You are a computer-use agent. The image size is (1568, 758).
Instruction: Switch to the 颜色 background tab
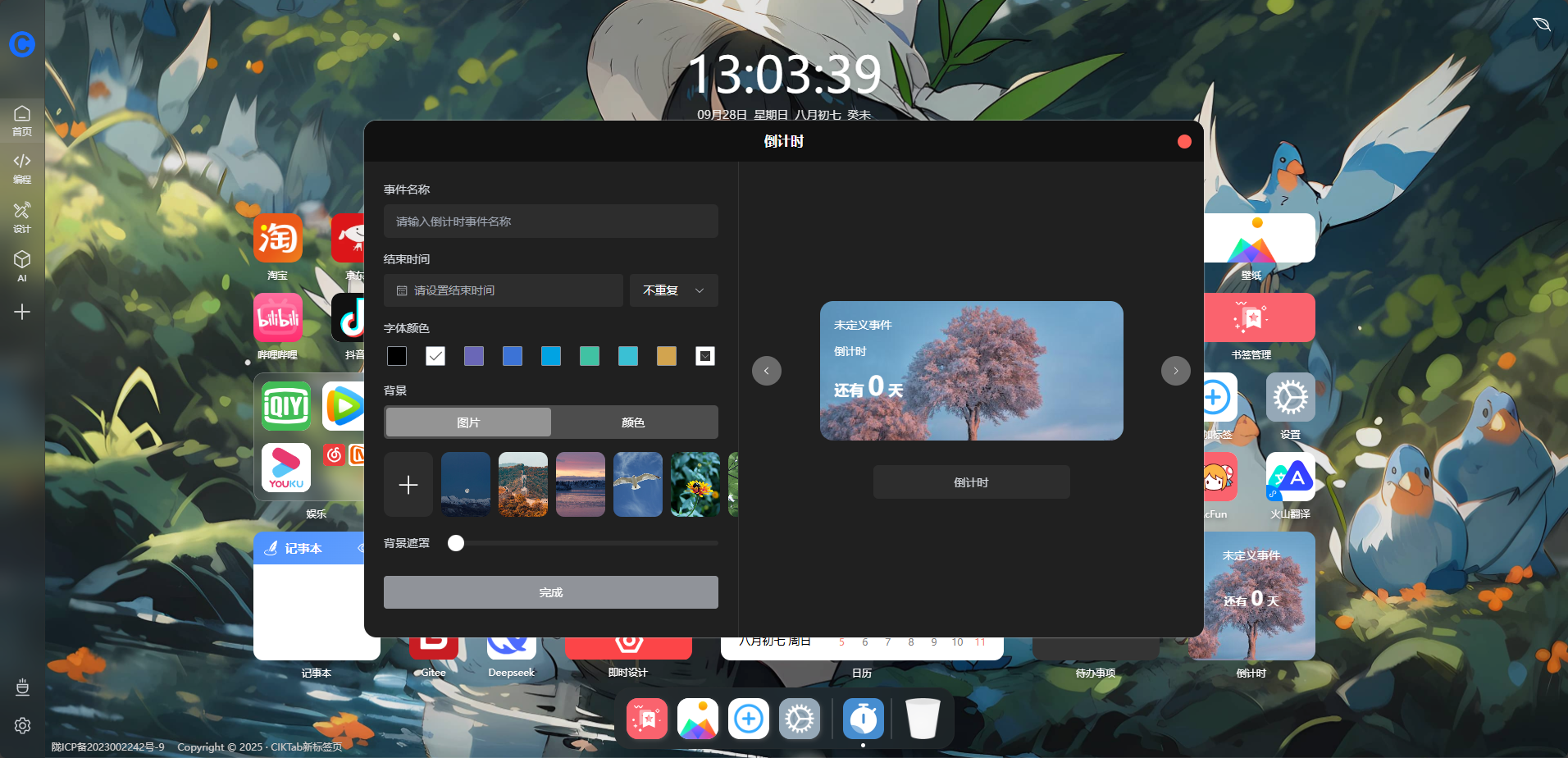[x=633, y=422]
